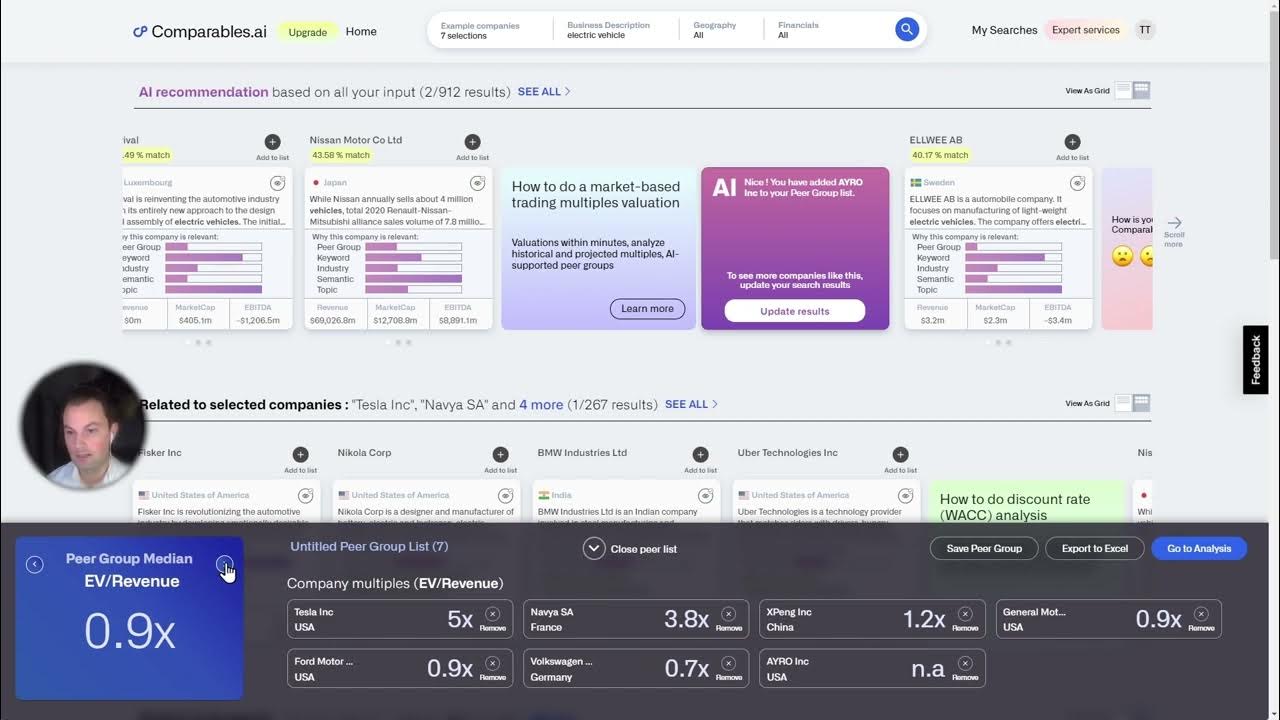The image size is (1280, 720).
Task: Toggle eye icon on BMW Industries card
Action: coord(705,496)
